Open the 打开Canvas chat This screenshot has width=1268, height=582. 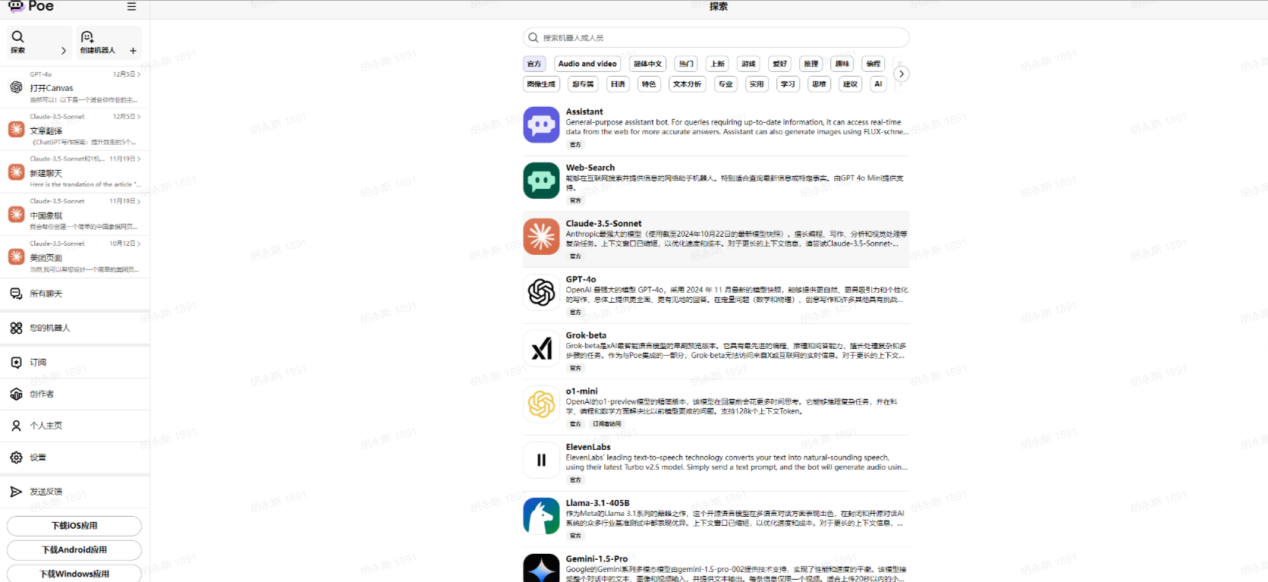(75, 87)
